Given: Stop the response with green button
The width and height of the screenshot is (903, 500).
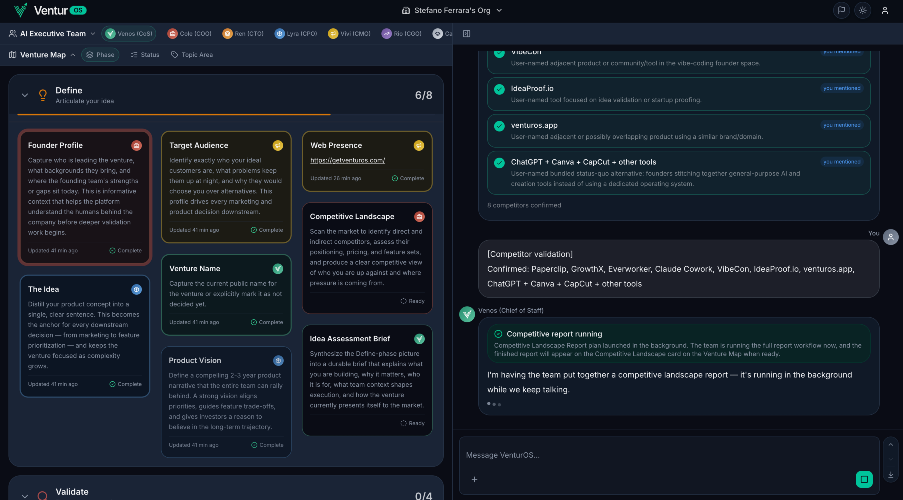Looking at the screenshot, I should 864,479.
